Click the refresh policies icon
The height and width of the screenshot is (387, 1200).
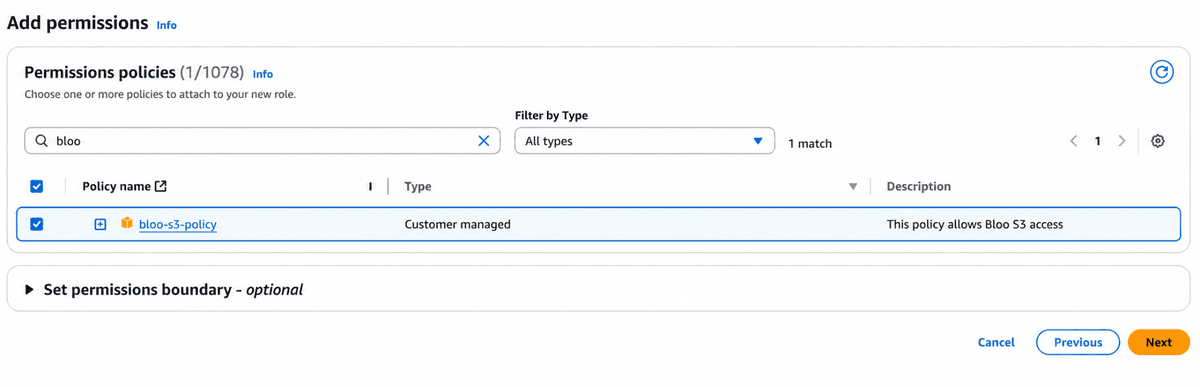pos(1161,72)
